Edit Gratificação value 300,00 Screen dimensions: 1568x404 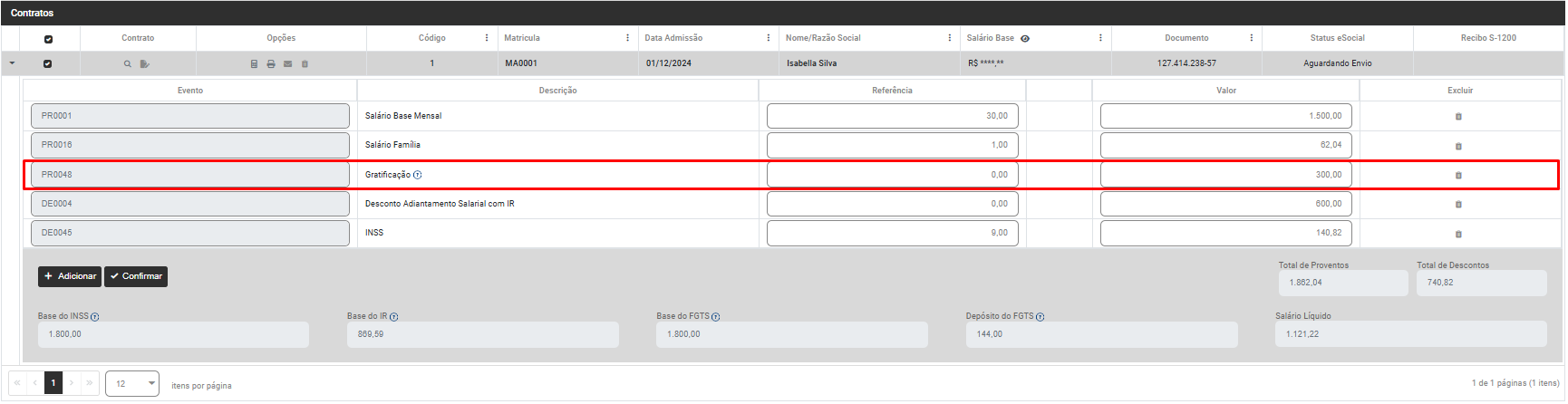click(x=1226, y=175)
